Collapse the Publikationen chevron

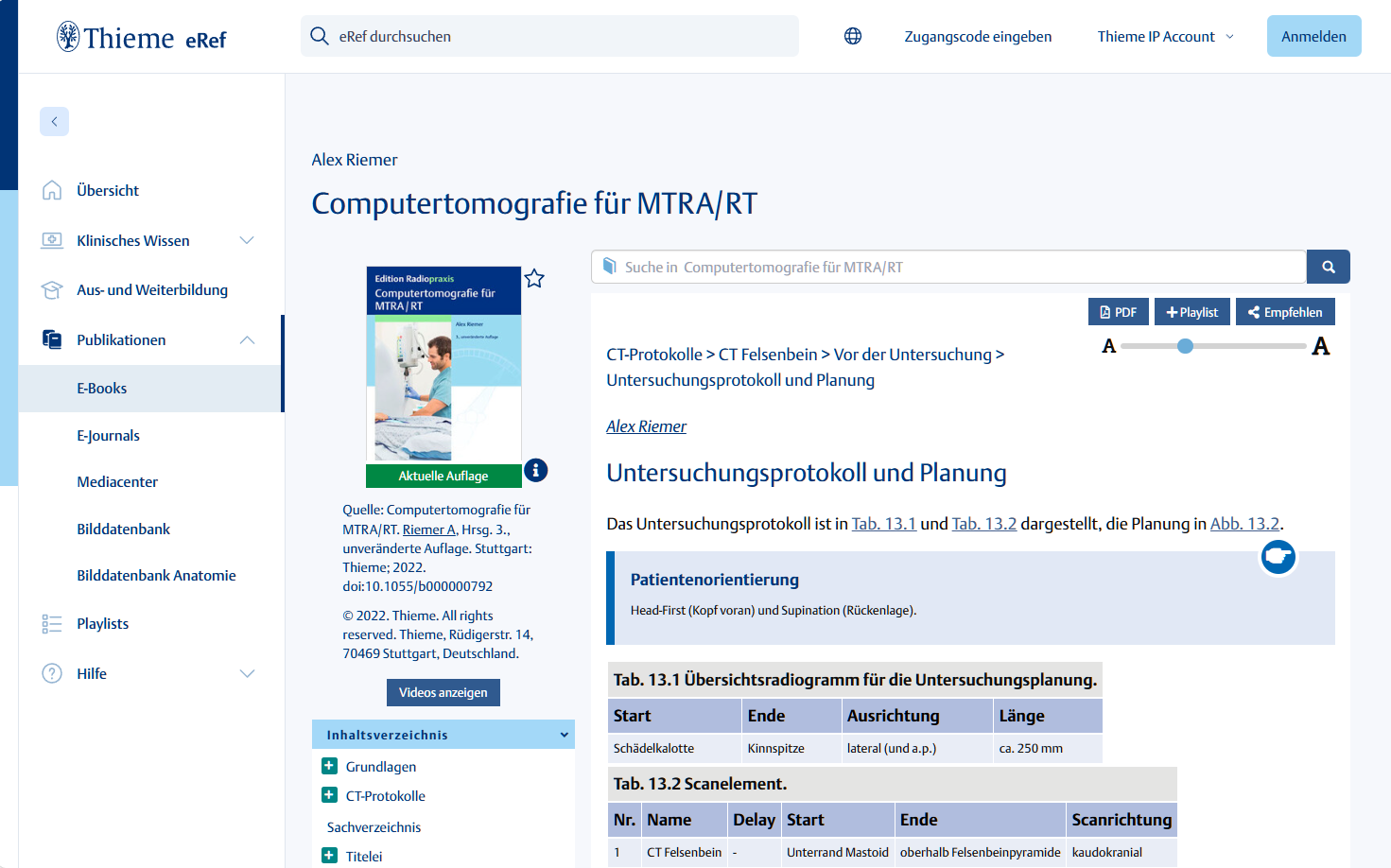point(247,339)
